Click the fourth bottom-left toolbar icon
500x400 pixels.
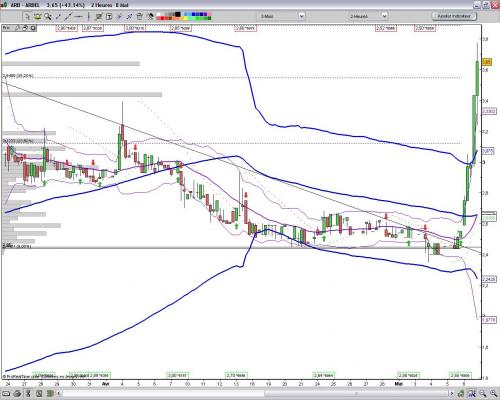click(39, 394)
